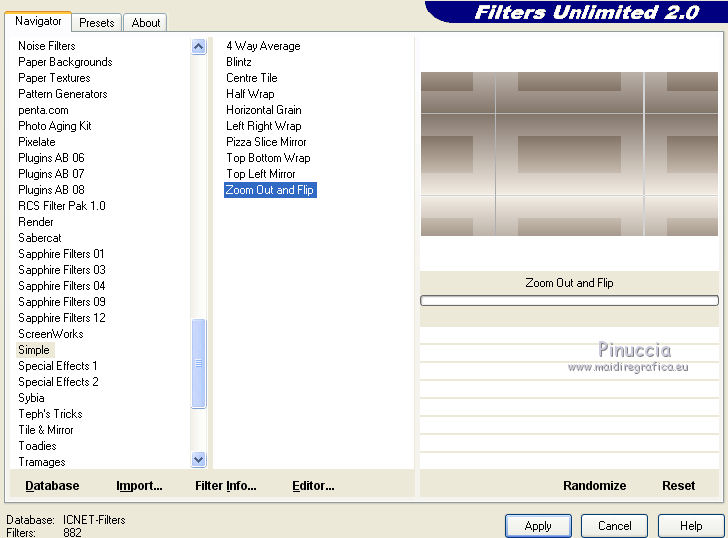Select the Toadies category

click(37, 446)
